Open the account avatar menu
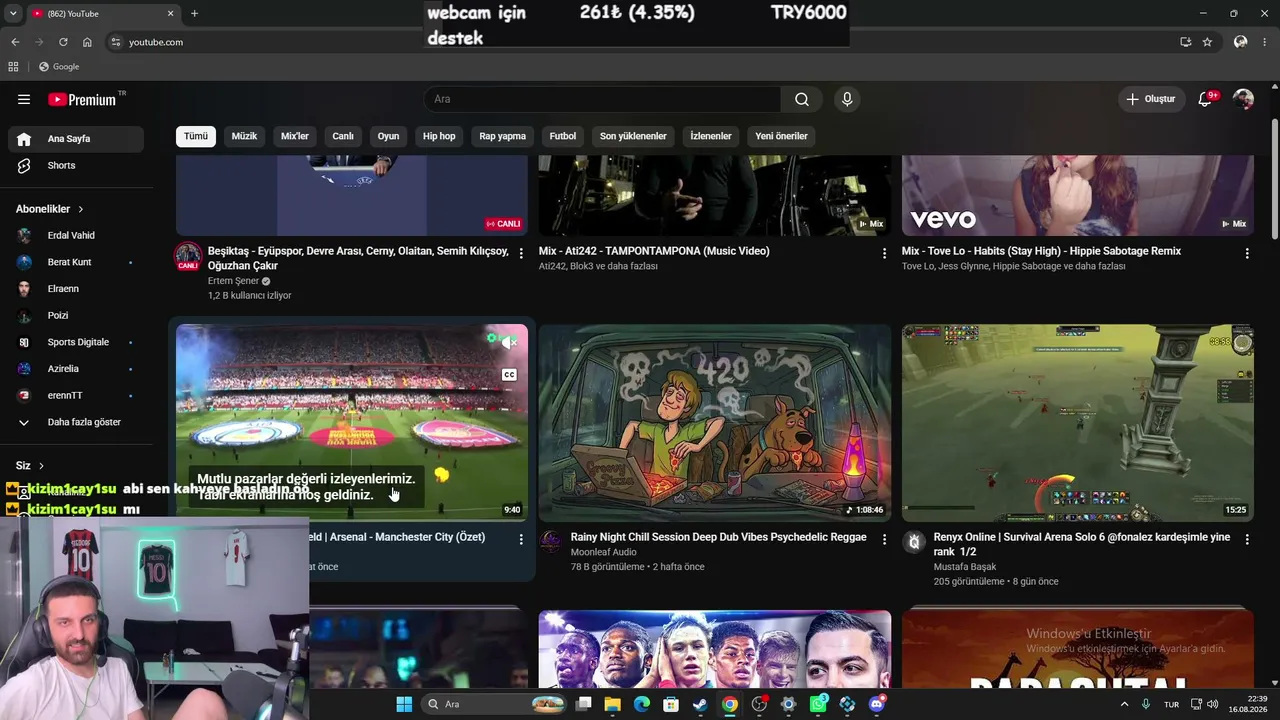Screen dimensions: 1280x720 point(1243,99)
